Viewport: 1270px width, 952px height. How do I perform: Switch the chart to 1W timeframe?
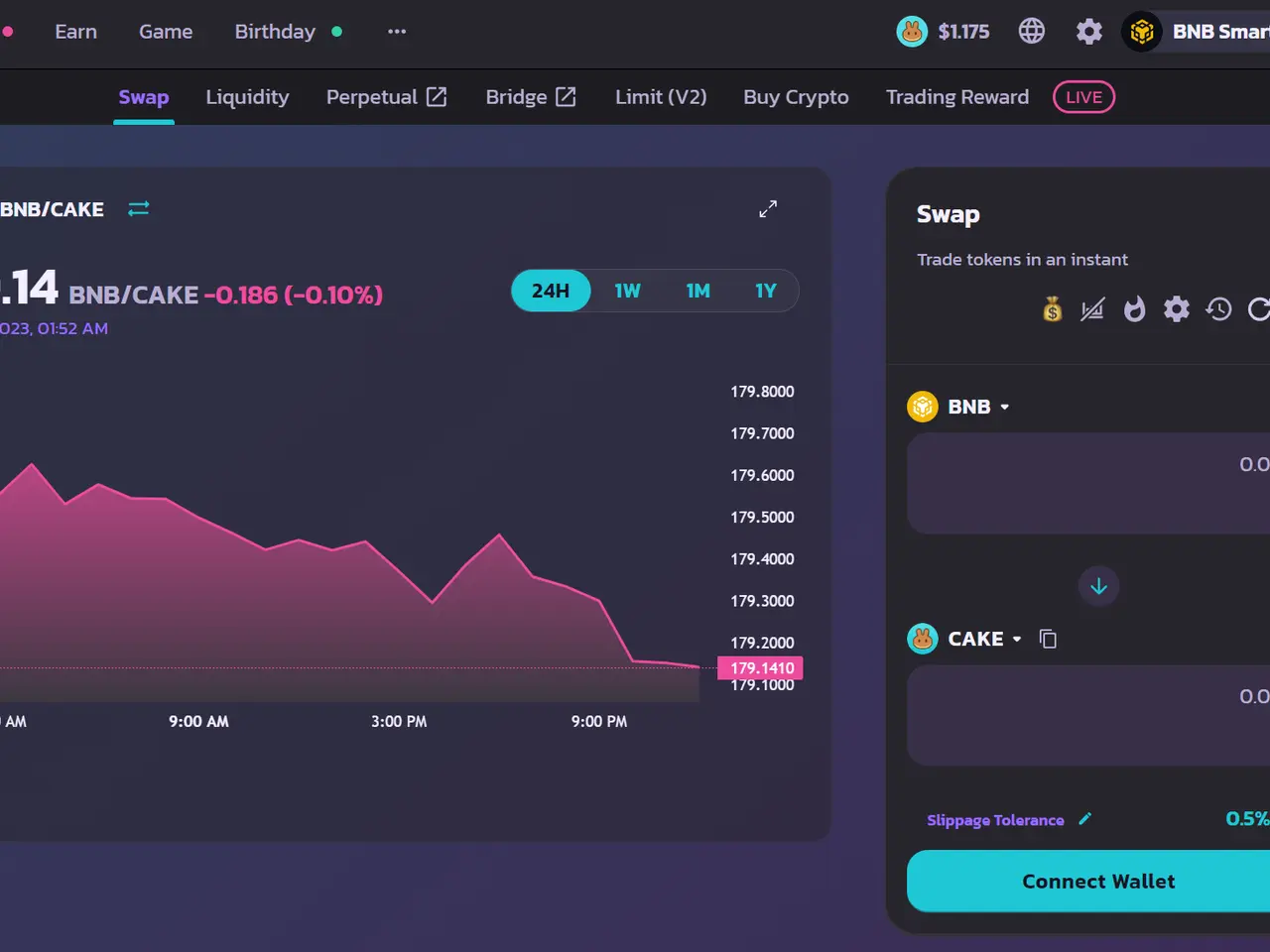[627, 291]
